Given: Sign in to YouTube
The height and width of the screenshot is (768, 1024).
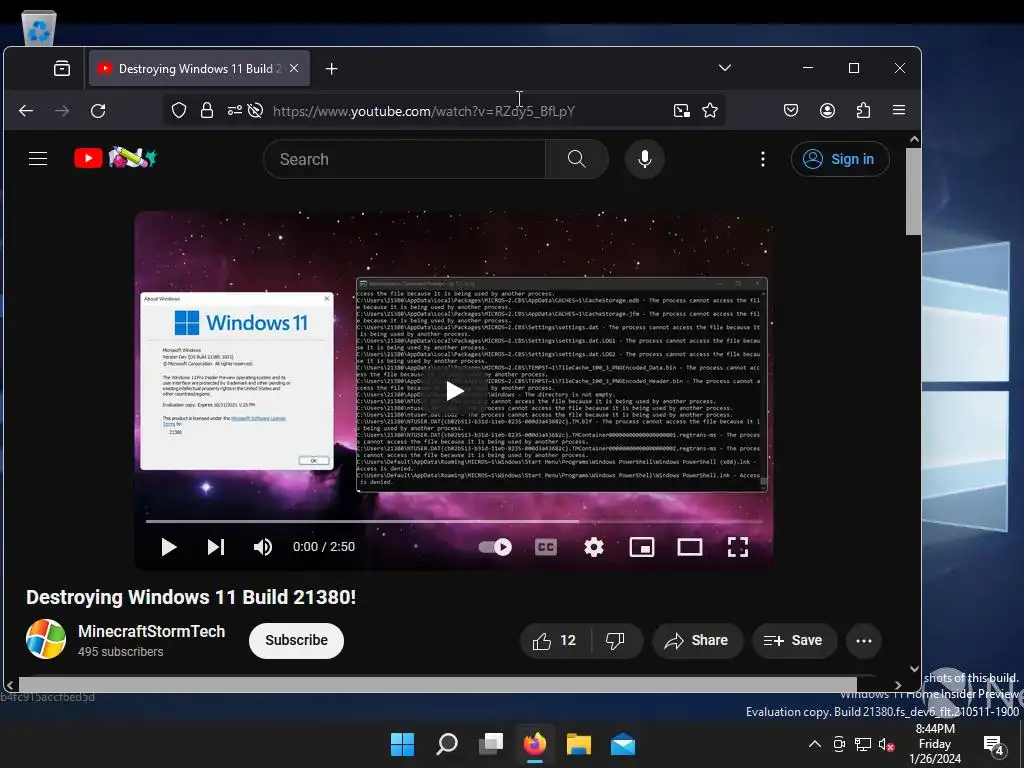Looking at the screenshot, I should 840,159.
